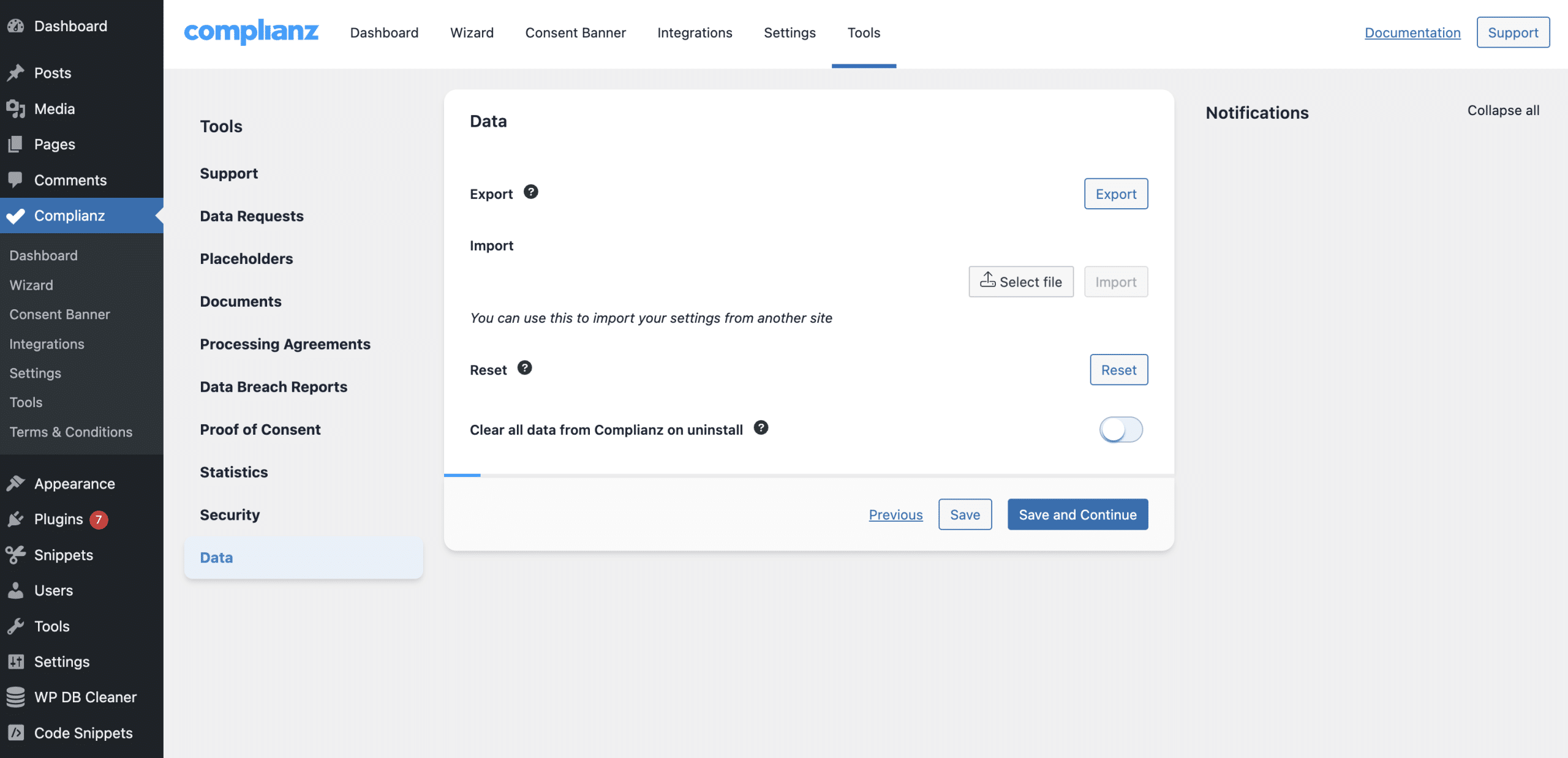Click the Users person icon
The image size is (1568, 758).
pyautogui.click(x=16, y=590)
